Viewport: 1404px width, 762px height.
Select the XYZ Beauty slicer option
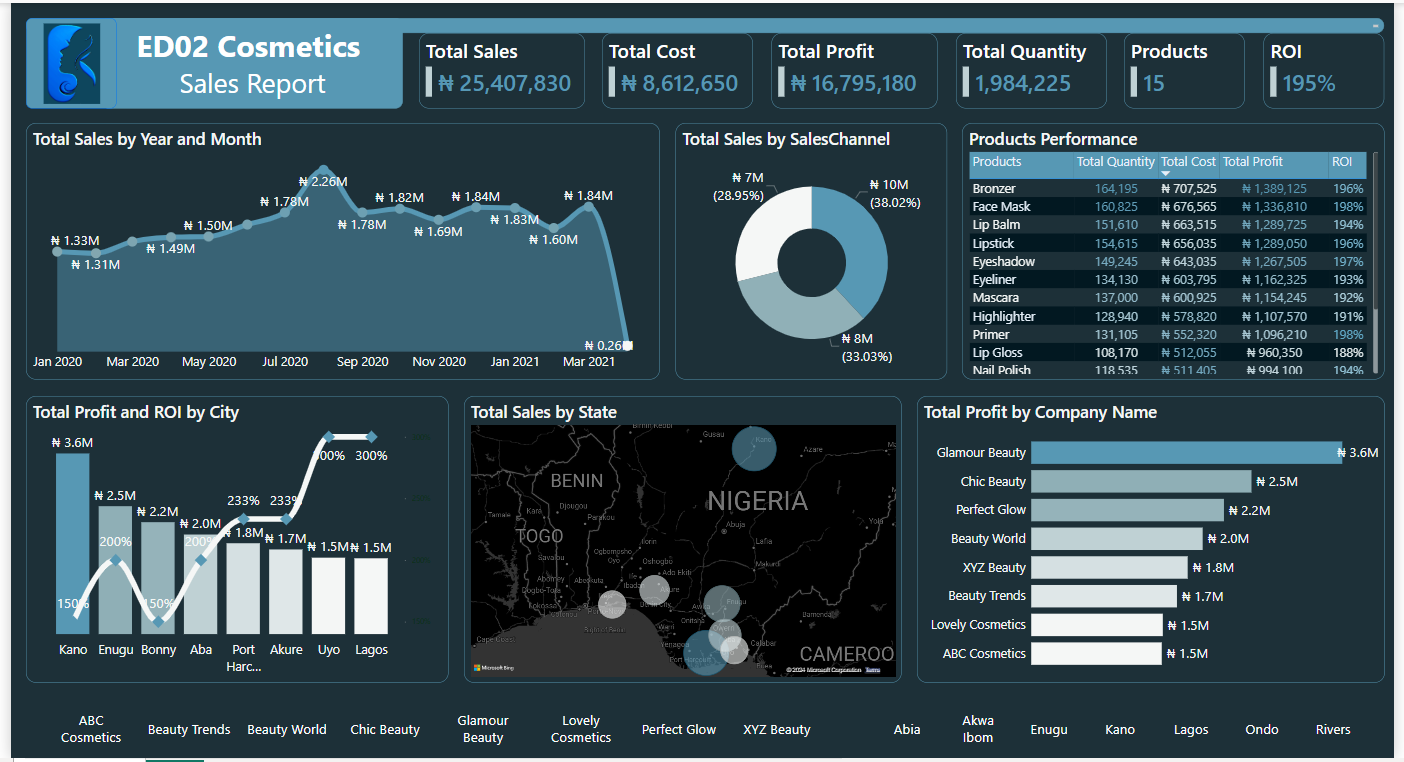coord(777,730)
